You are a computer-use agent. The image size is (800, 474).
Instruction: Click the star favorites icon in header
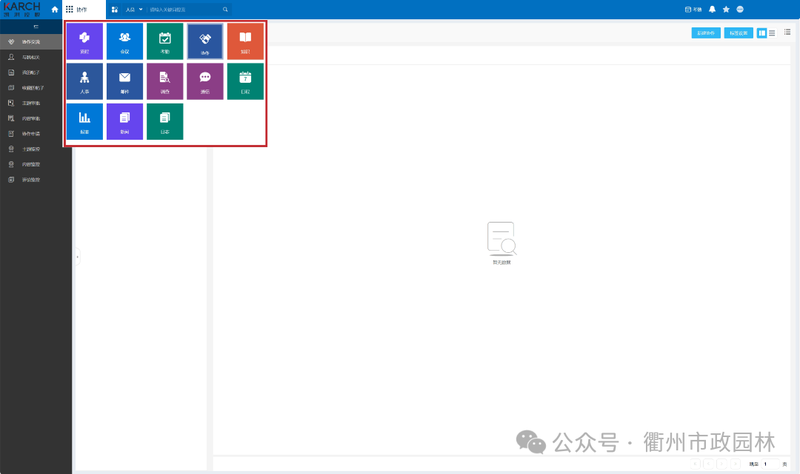[x=726, y=9]
